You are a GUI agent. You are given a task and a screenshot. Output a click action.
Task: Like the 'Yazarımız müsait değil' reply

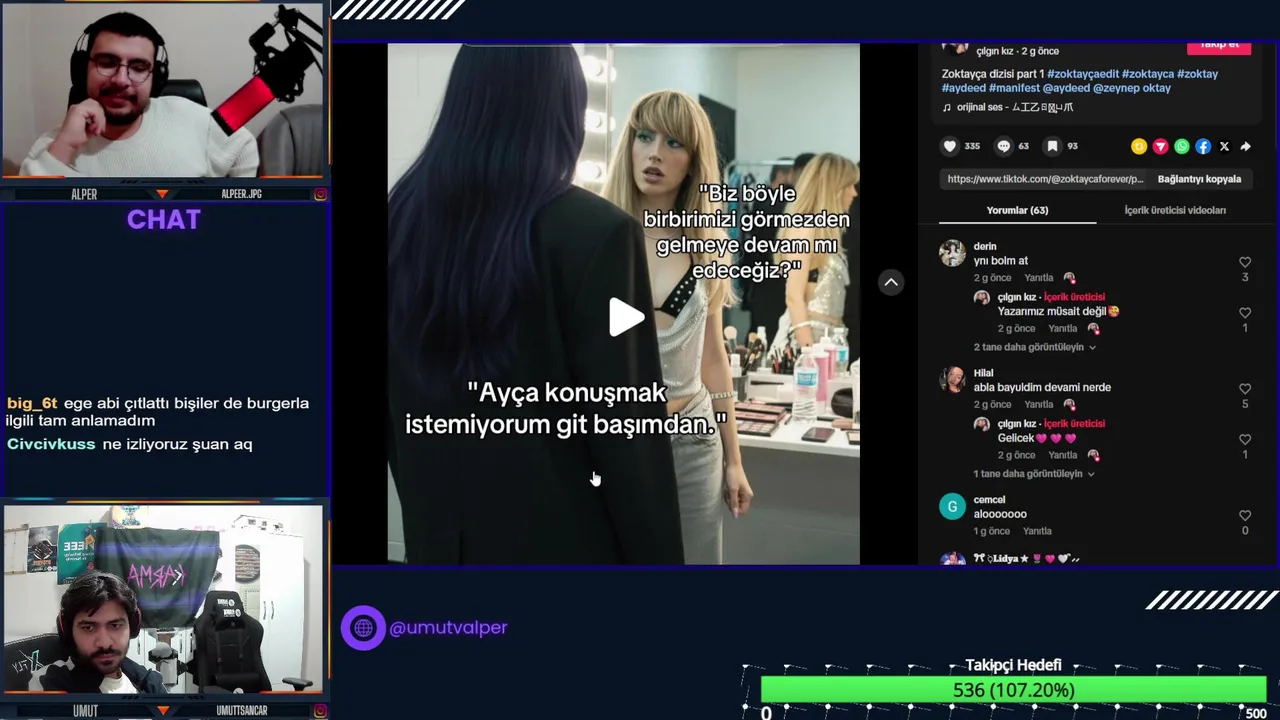point(1245,313)
